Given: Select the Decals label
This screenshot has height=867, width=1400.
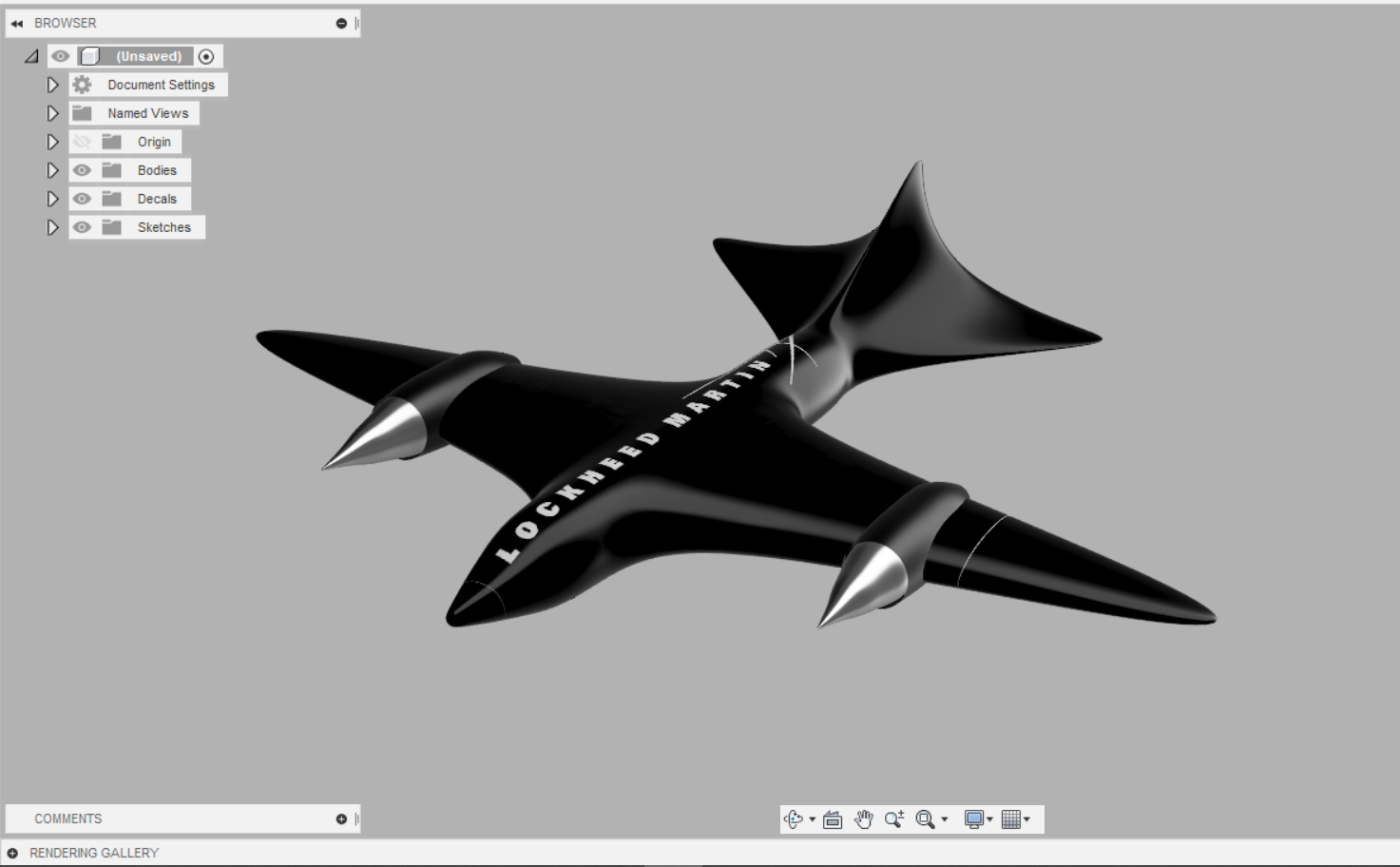Looking at the screenshot, I should [x=157, y=199].
